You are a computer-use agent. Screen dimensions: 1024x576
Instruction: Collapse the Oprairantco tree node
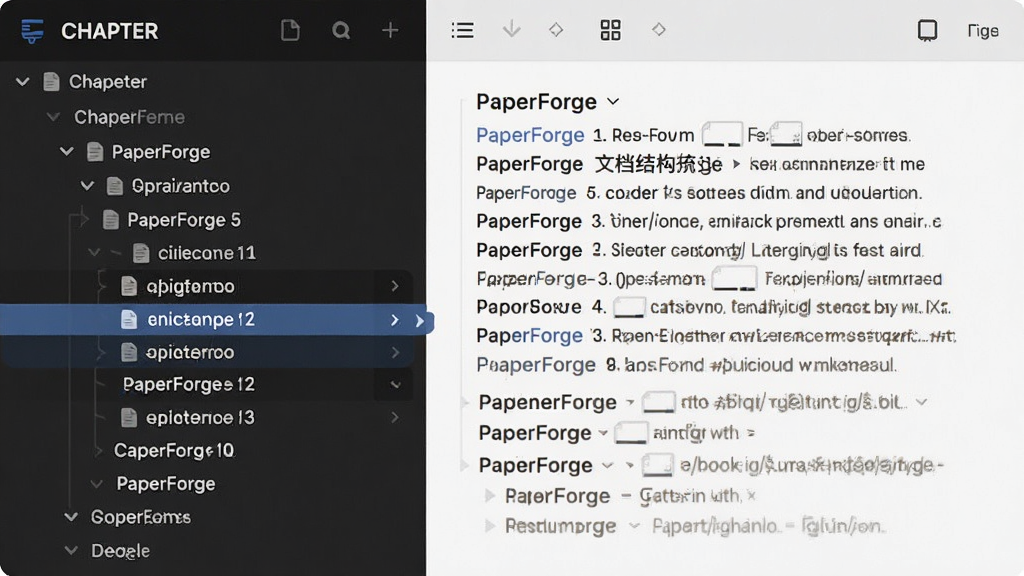[x=87, y=186]
